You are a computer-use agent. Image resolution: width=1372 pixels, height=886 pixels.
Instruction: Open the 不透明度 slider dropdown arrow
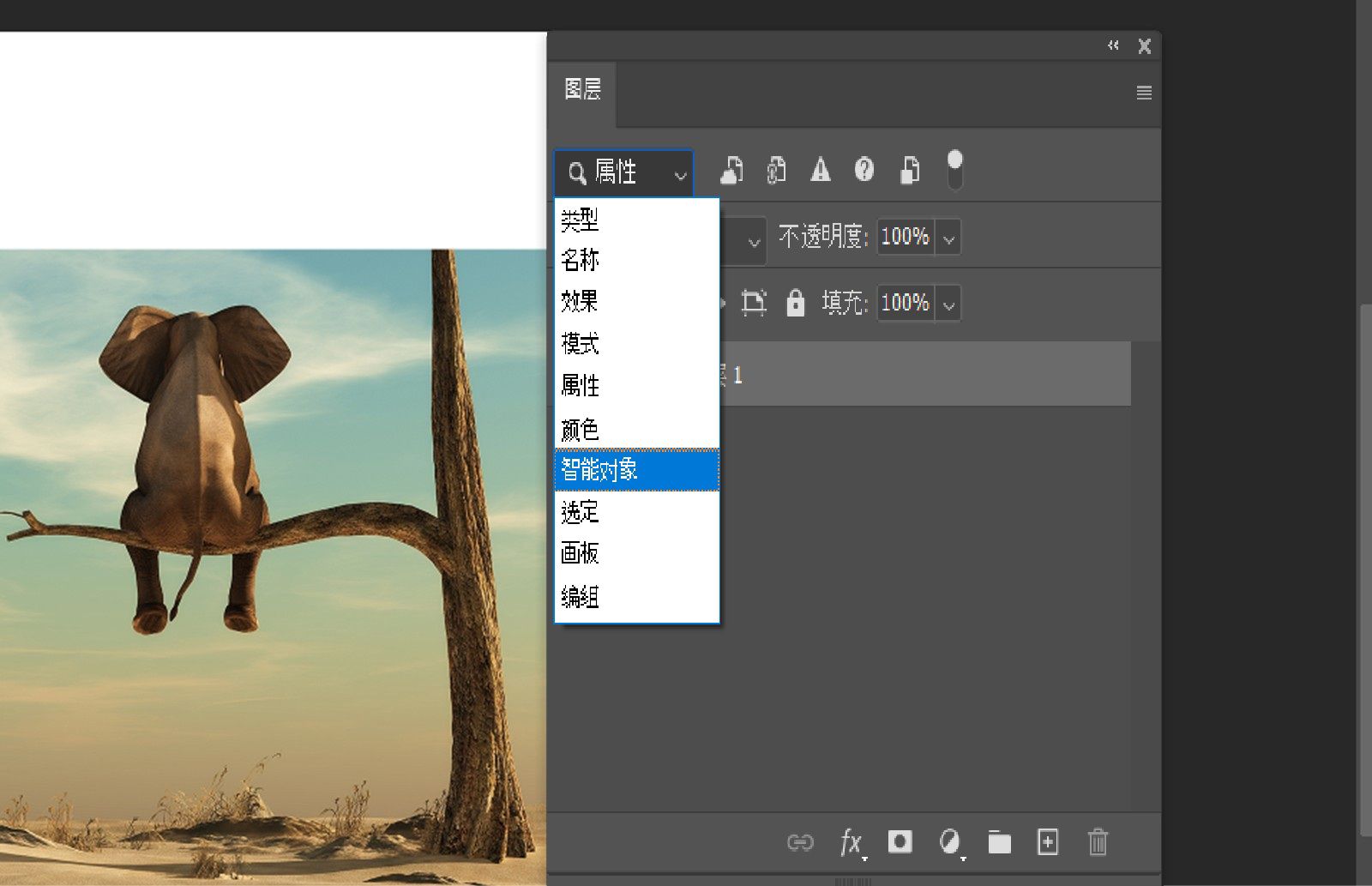(948, 238)
